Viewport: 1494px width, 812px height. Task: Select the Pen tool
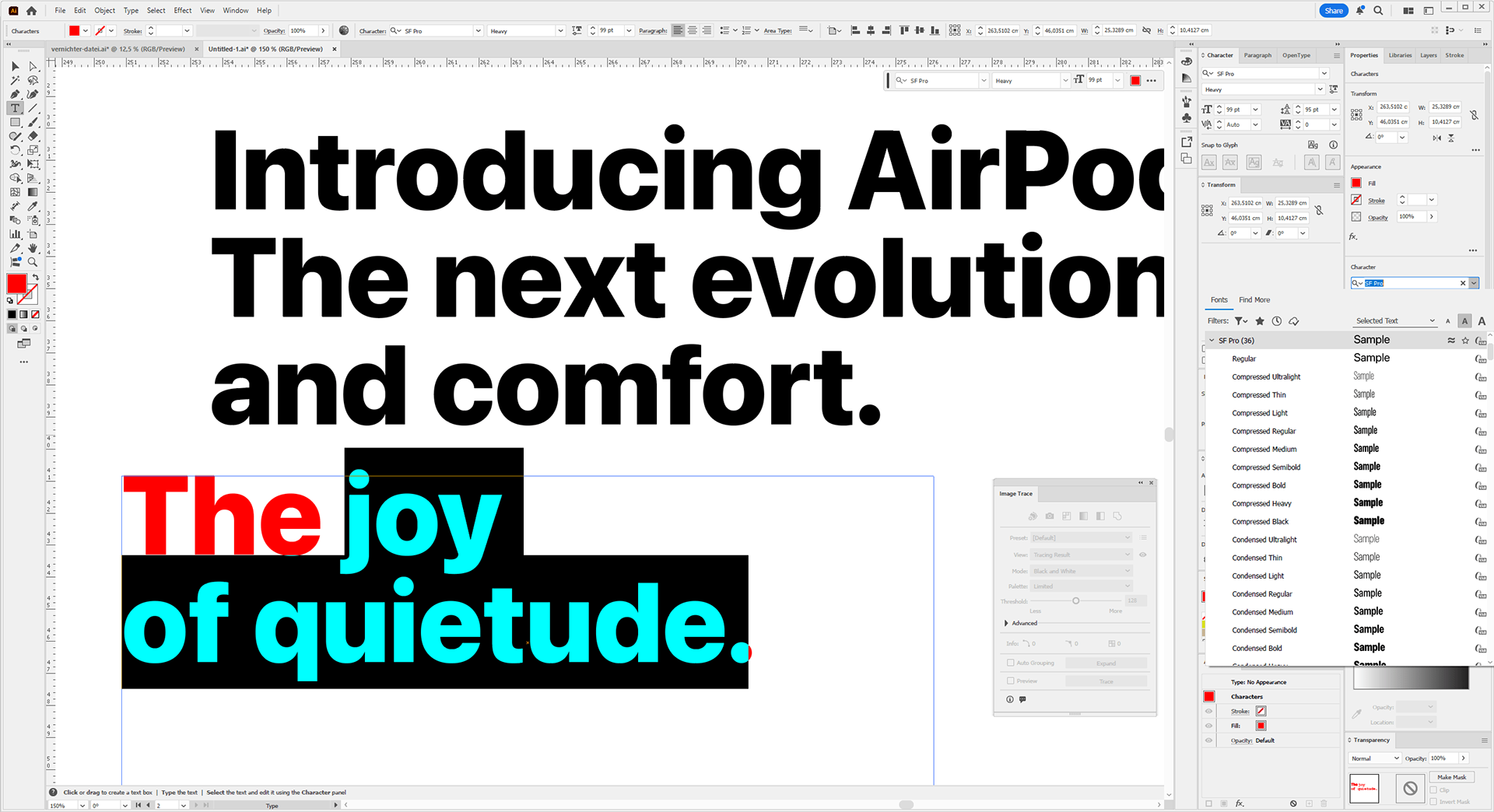point(15,94)
